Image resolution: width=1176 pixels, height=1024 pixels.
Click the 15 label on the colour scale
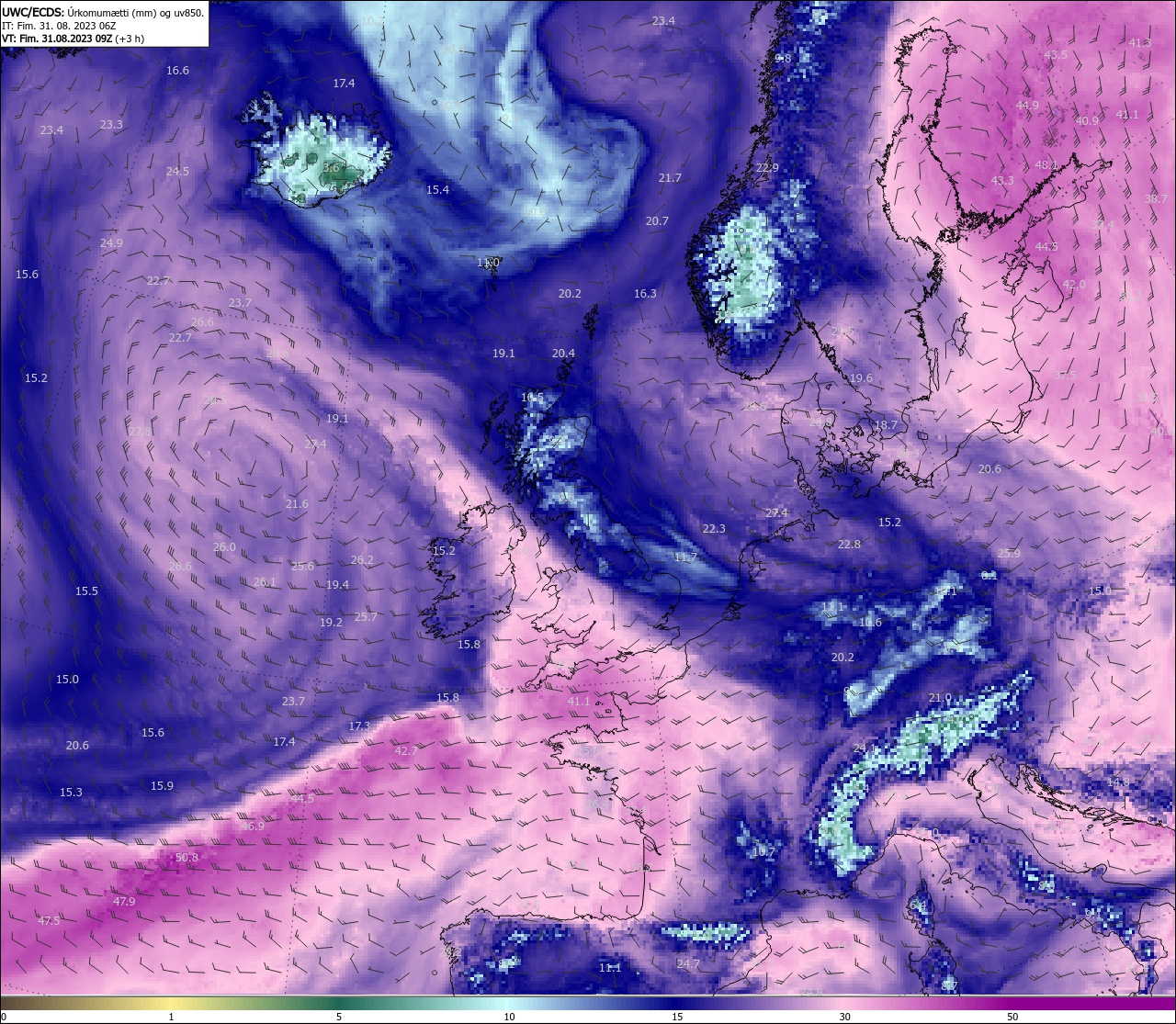click(x=676, y=1017)
